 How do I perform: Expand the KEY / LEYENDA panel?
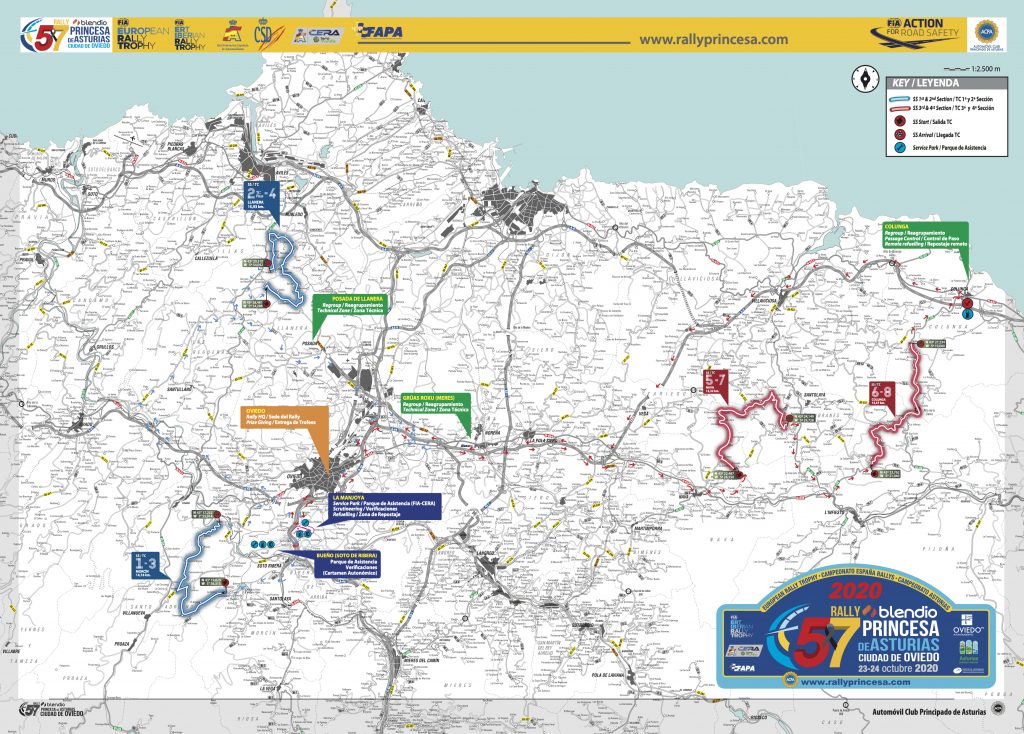tap(924, 82)
